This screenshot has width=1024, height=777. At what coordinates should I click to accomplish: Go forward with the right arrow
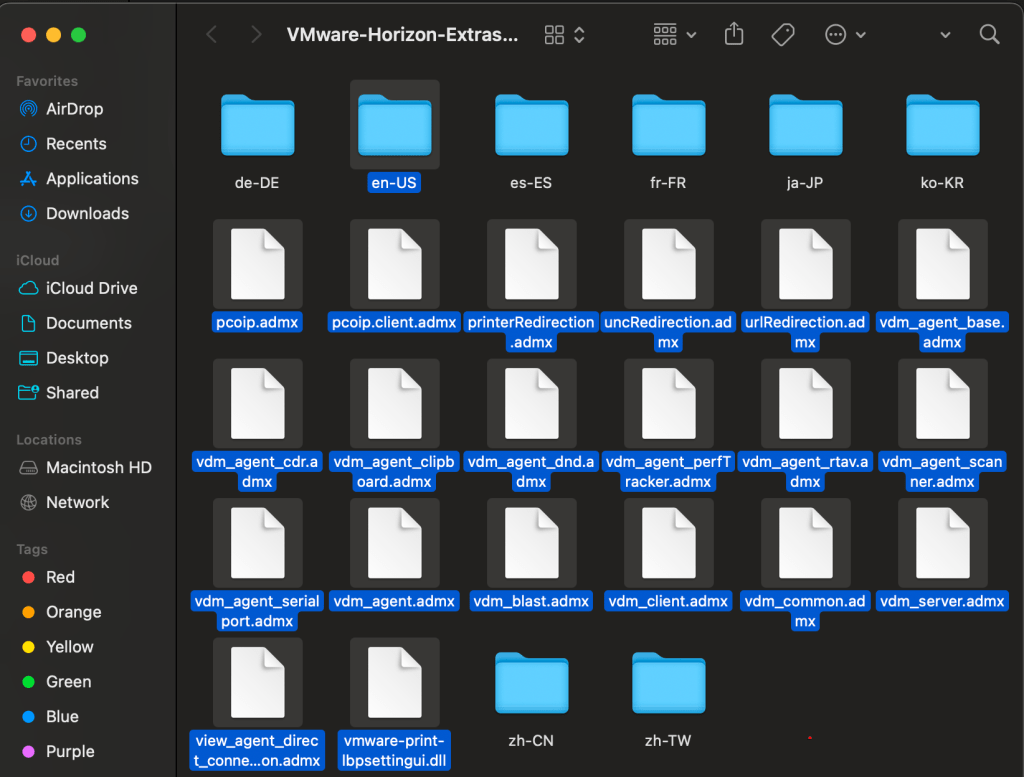tap(256, 35)
